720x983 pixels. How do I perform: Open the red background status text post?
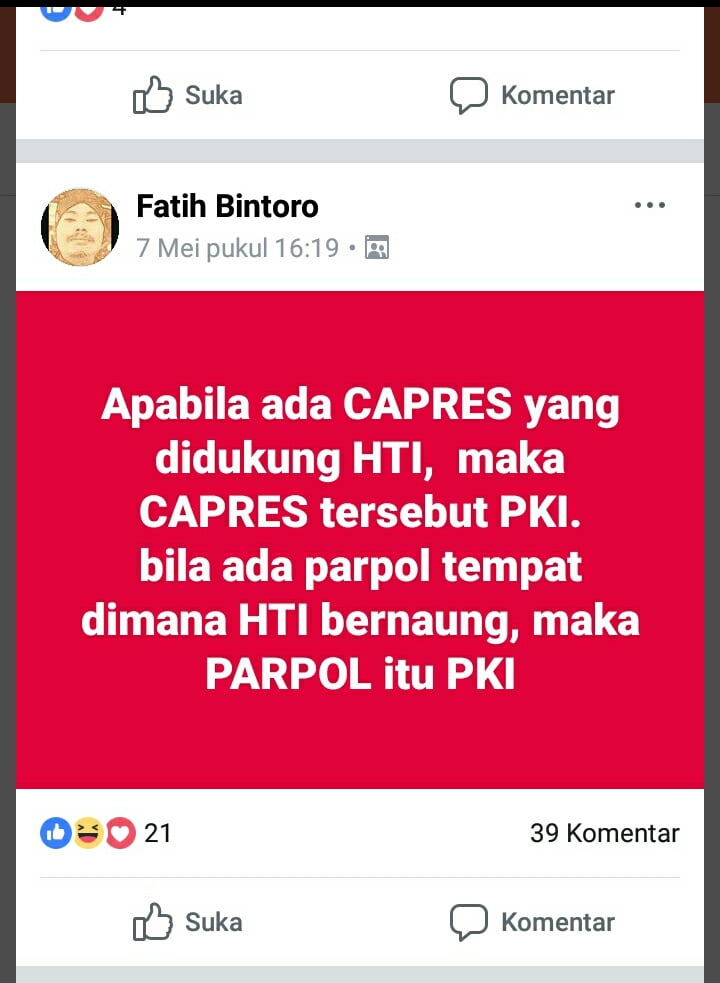point(360,539)
